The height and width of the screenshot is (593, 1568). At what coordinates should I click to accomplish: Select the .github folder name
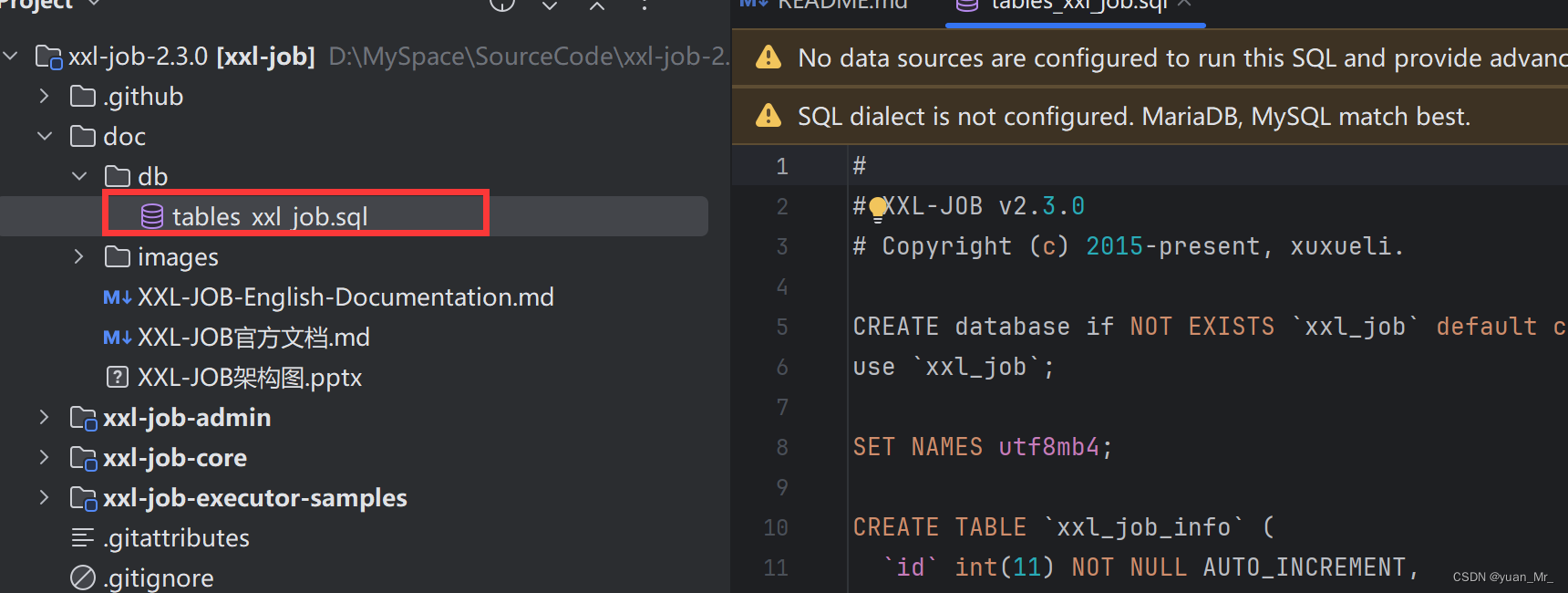[143, 97]
